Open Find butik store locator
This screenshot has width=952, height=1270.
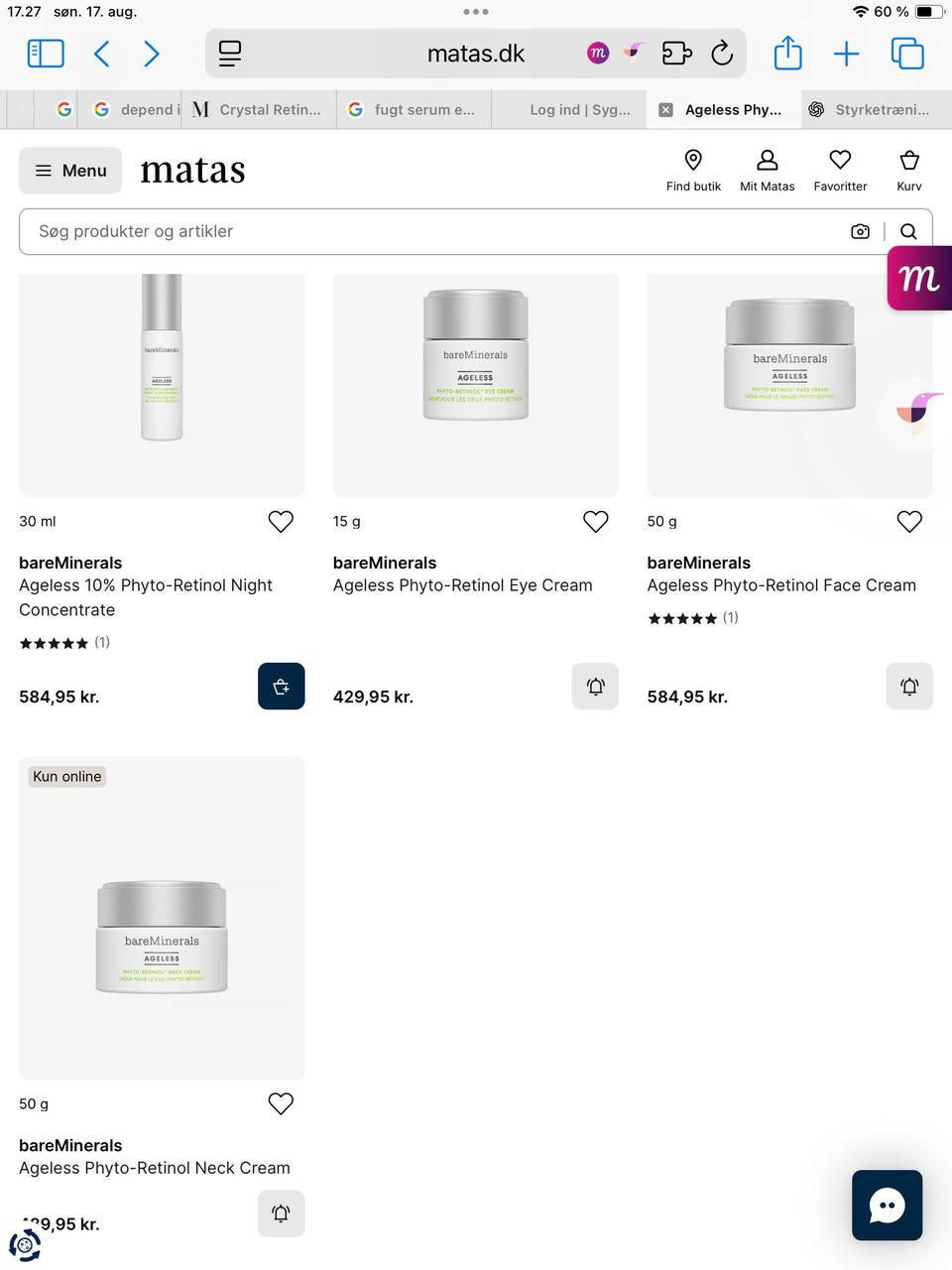pyautogui.click(x=693, y=171)
